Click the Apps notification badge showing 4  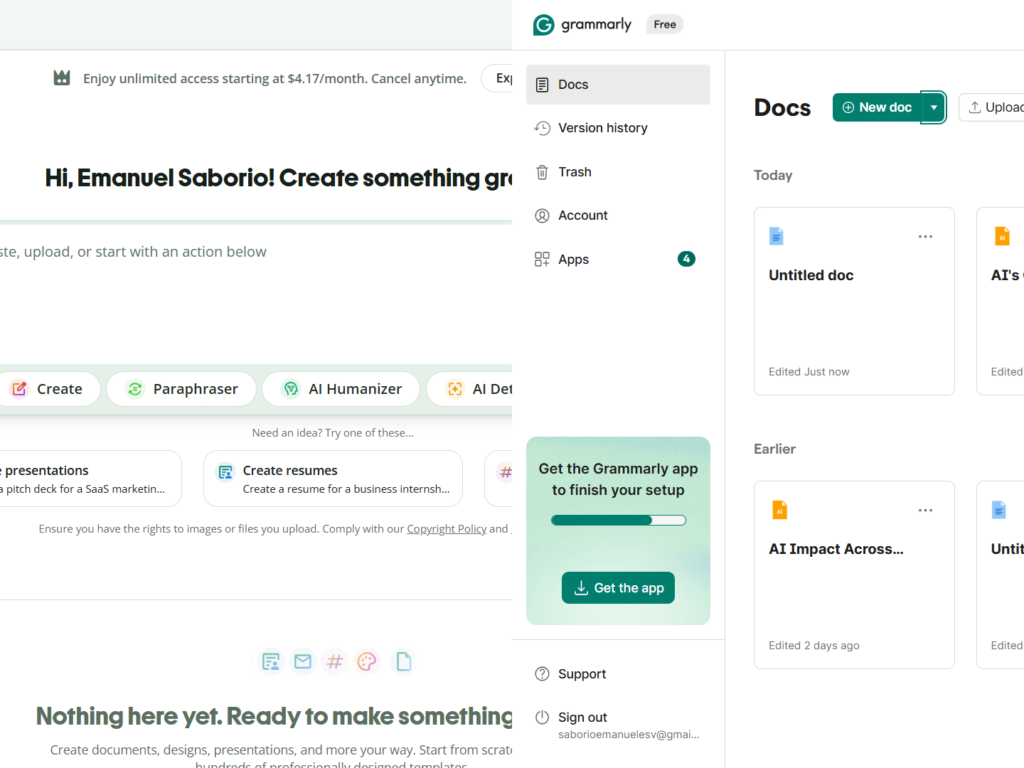pos(686,259)
